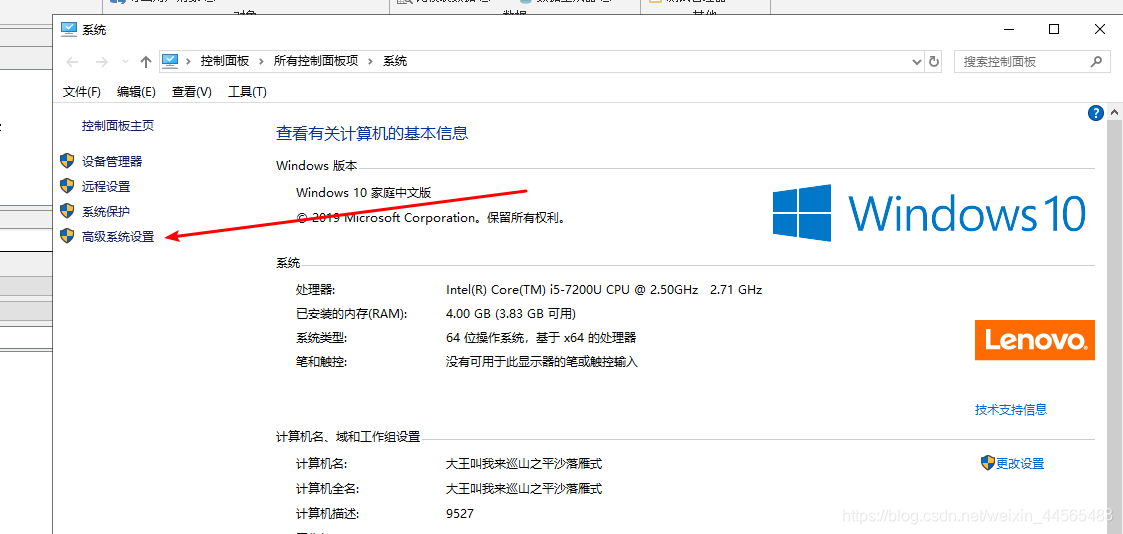
Task: Click 所有控制面板项 in the breadcrumb path
Action: 316,62
